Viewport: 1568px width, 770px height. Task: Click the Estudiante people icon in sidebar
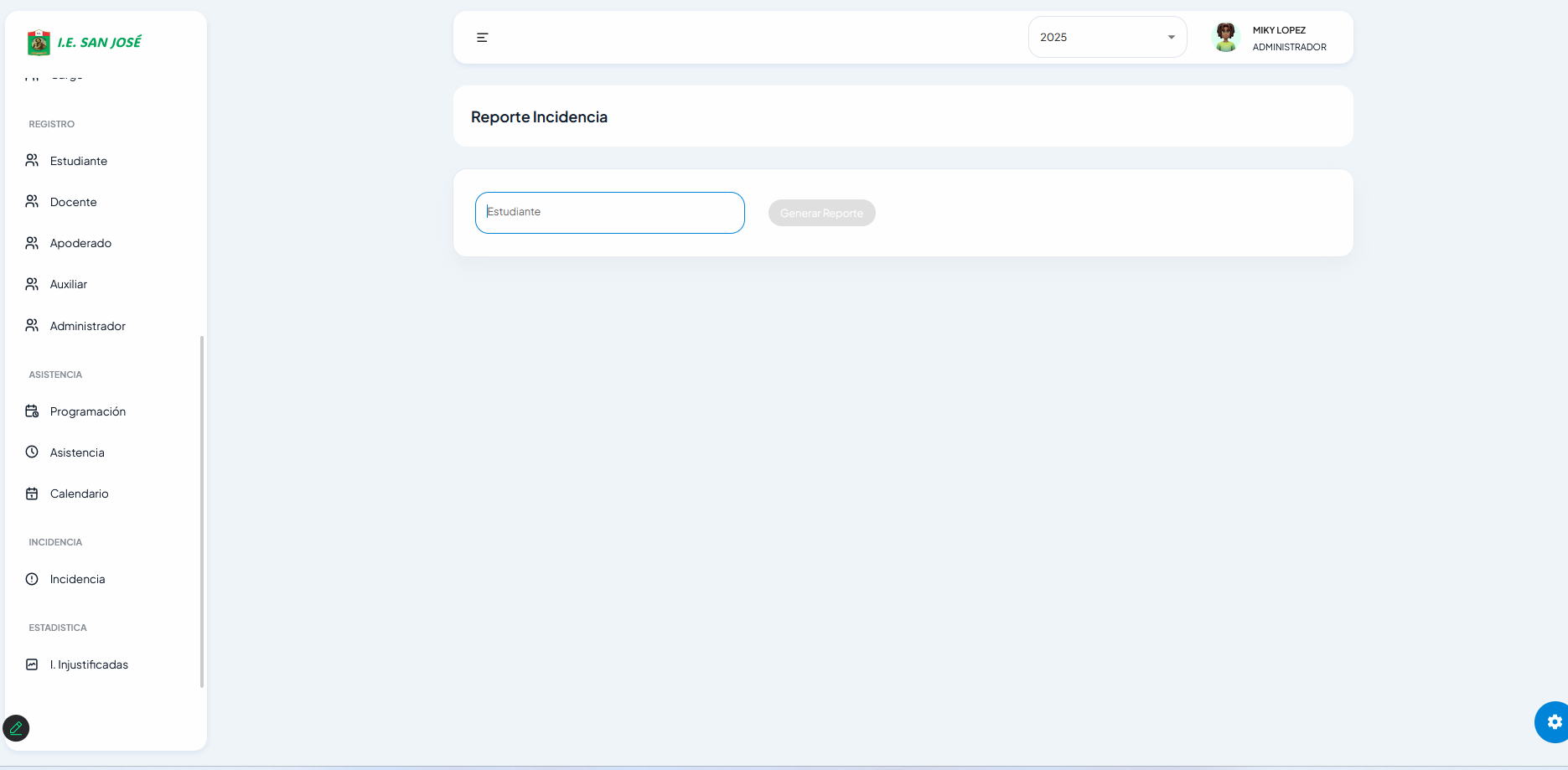(x=32, y=160)
